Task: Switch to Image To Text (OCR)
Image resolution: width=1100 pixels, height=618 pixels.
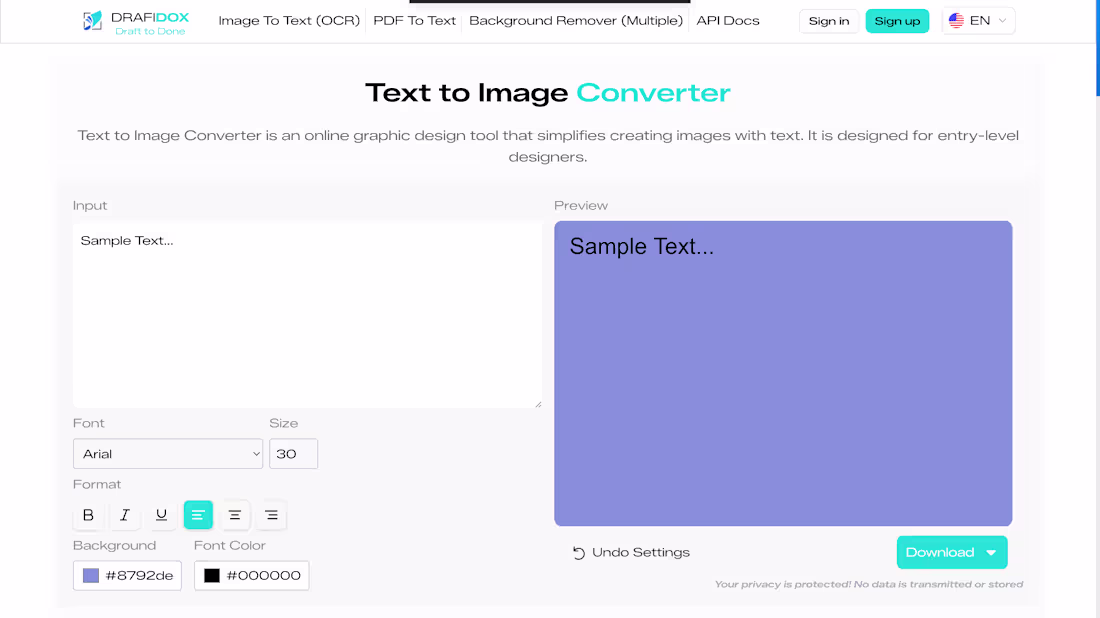Action: click(x=289, y=20)
